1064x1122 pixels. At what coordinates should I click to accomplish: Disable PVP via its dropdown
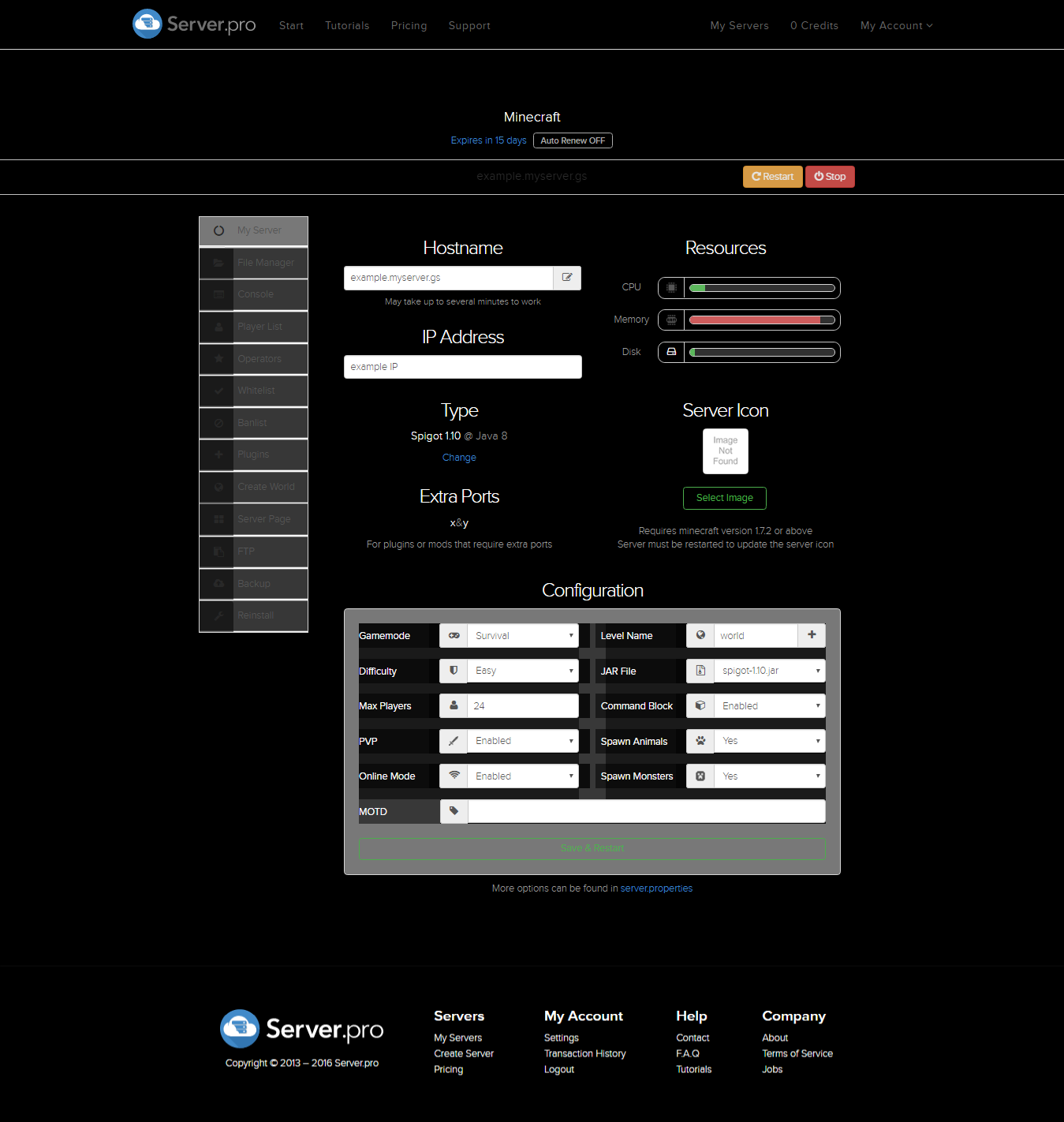coord(523,741)
